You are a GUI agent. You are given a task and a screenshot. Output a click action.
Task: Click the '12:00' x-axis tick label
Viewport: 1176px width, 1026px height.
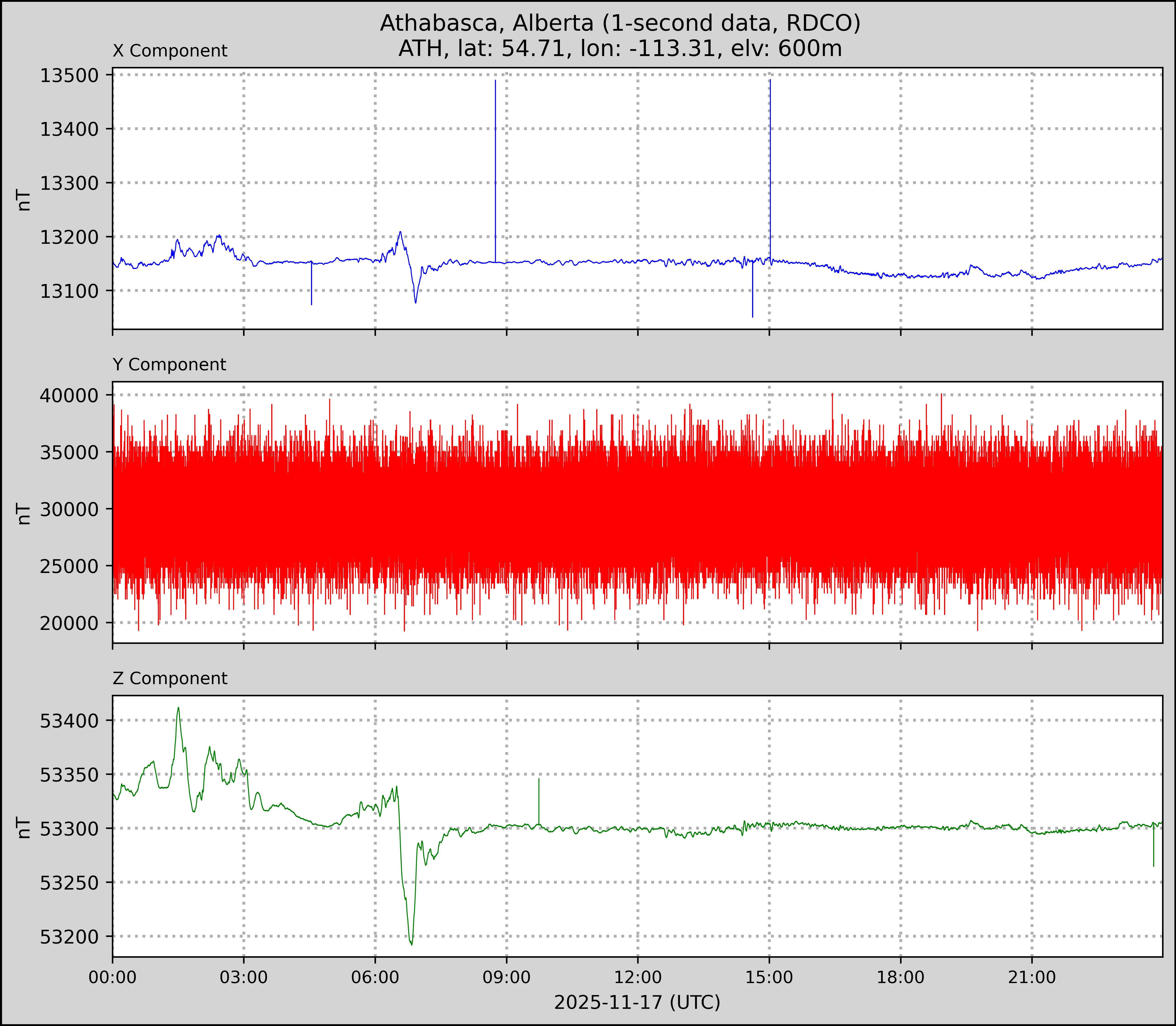pyautogui.click(x=638, y=977)
